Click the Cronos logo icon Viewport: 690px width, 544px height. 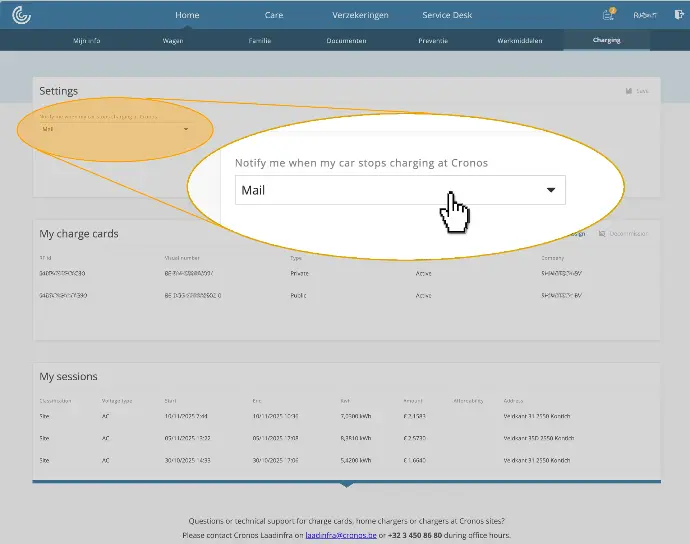[x=21, y=15]
